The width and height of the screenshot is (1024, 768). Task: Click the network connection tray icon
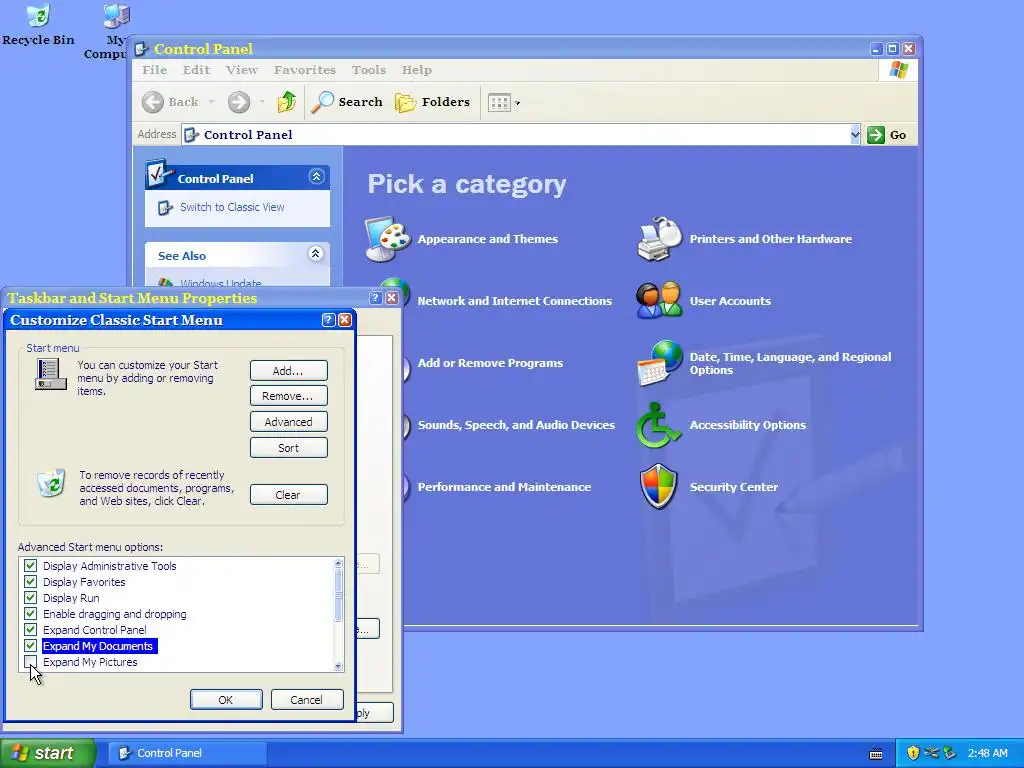(931, 753)
